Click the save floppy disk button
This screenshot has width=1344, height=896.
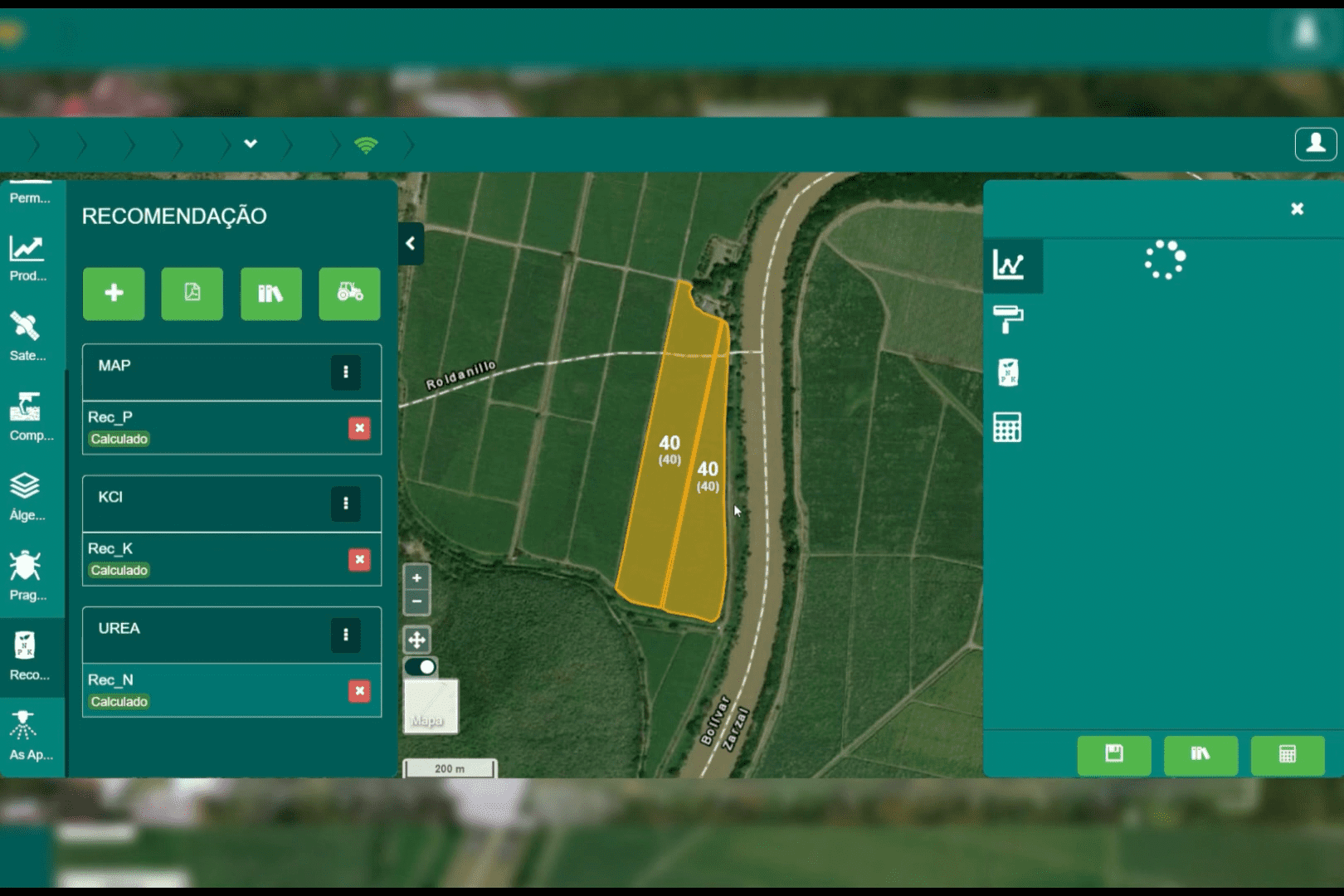click(1113, 754)
